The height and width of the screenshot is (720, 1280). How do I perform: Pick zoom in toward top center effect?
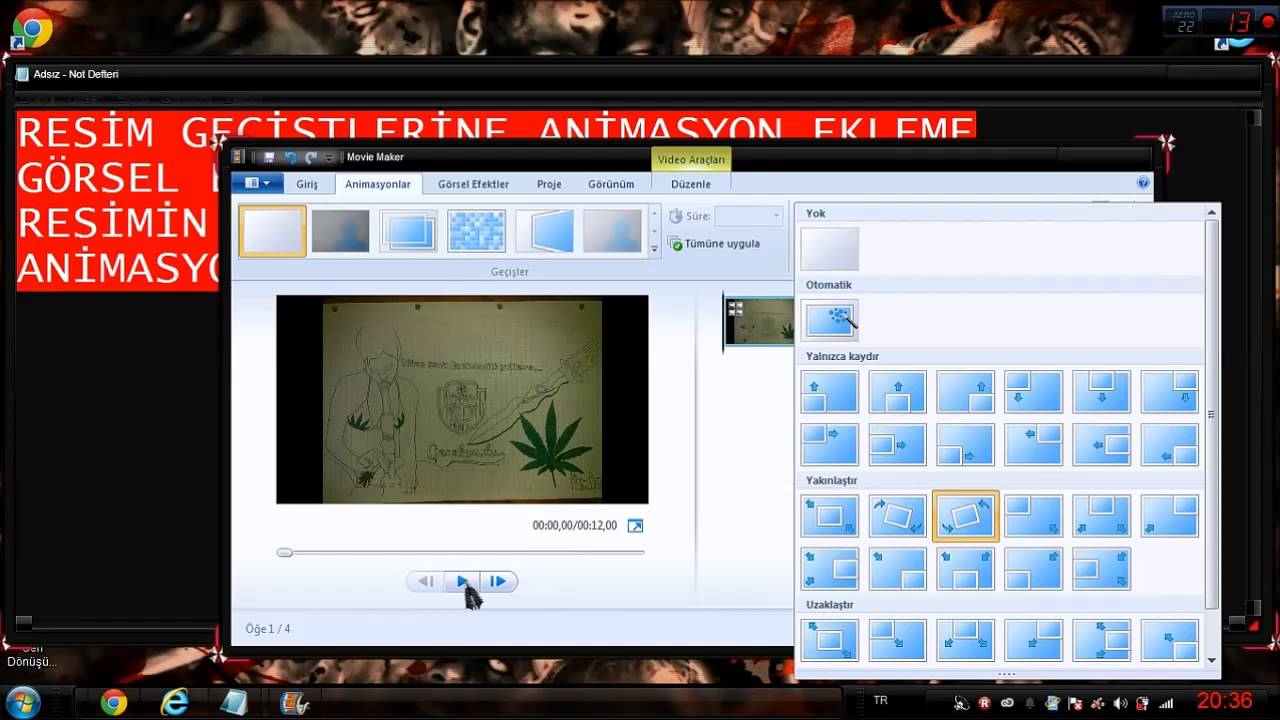[x=1102, y=516]
